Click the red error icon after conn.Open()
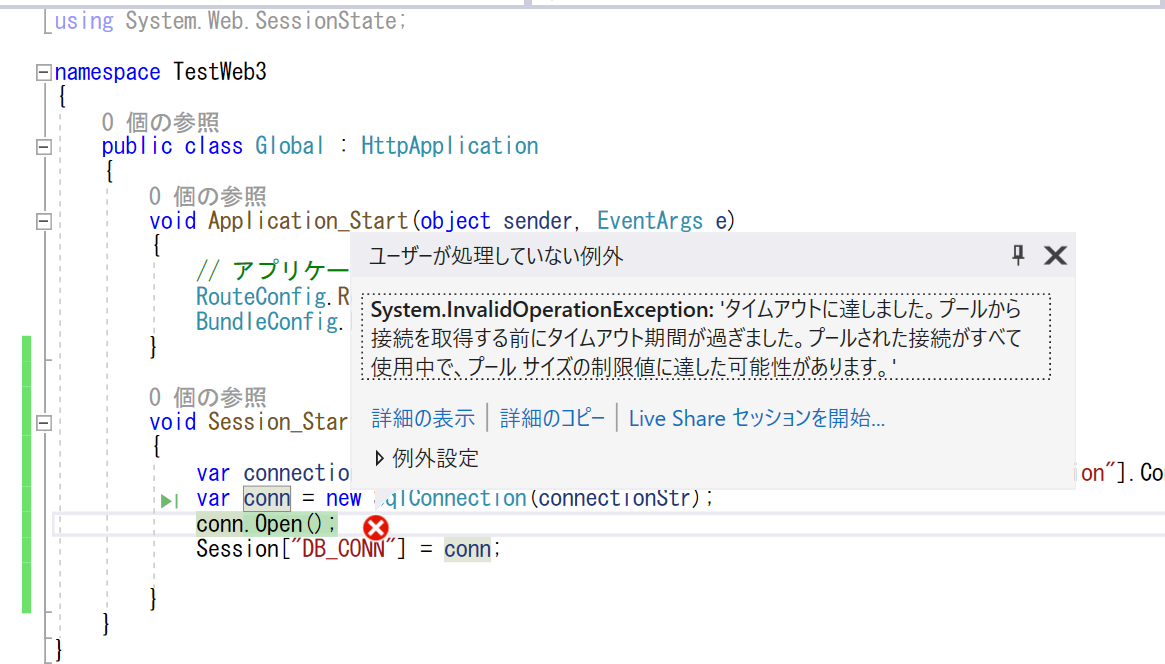The height and width of the screenshot is (664, 1165). (376, 528)
